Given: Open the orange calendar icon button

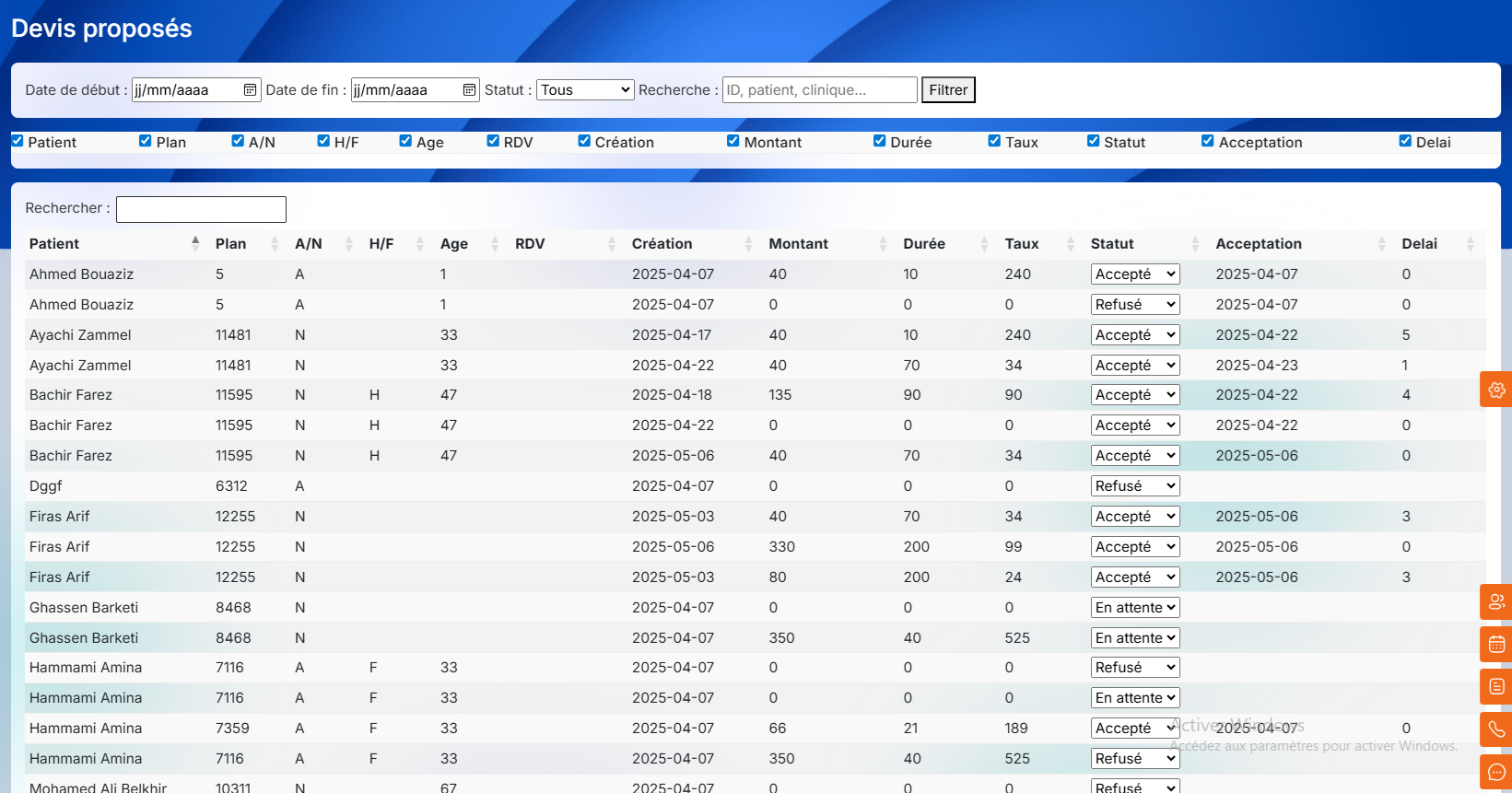Looking at the screenshot, I should point(1496,645).
